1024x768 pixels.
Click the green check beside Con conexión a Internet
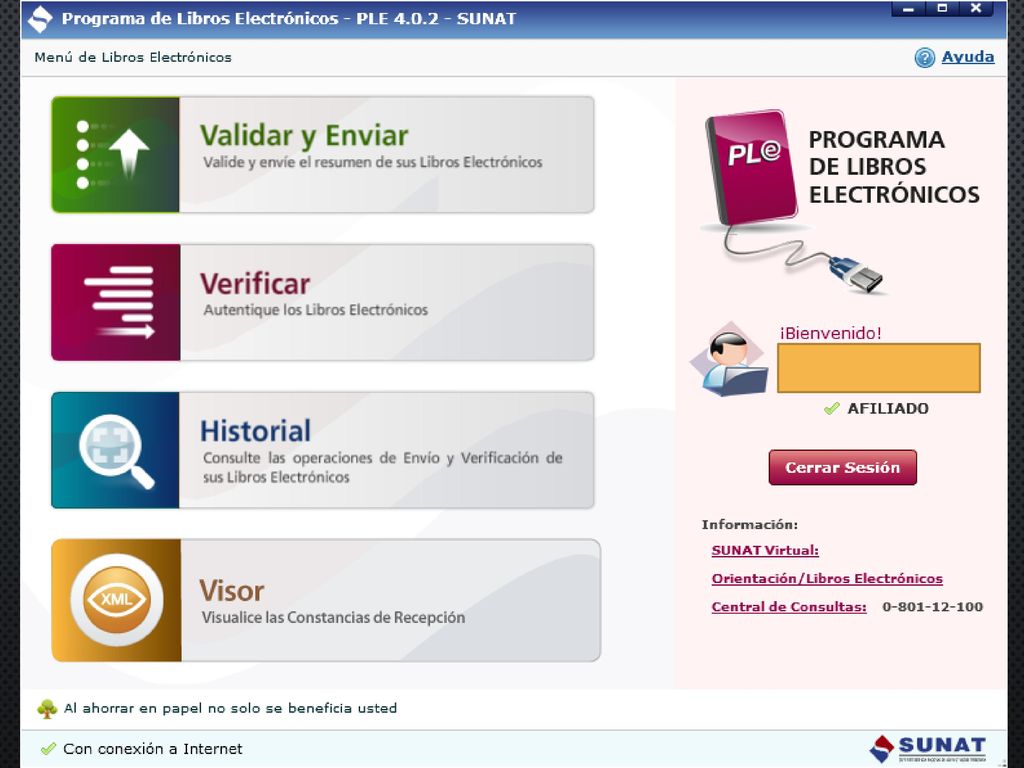click(x=48, y=749)
